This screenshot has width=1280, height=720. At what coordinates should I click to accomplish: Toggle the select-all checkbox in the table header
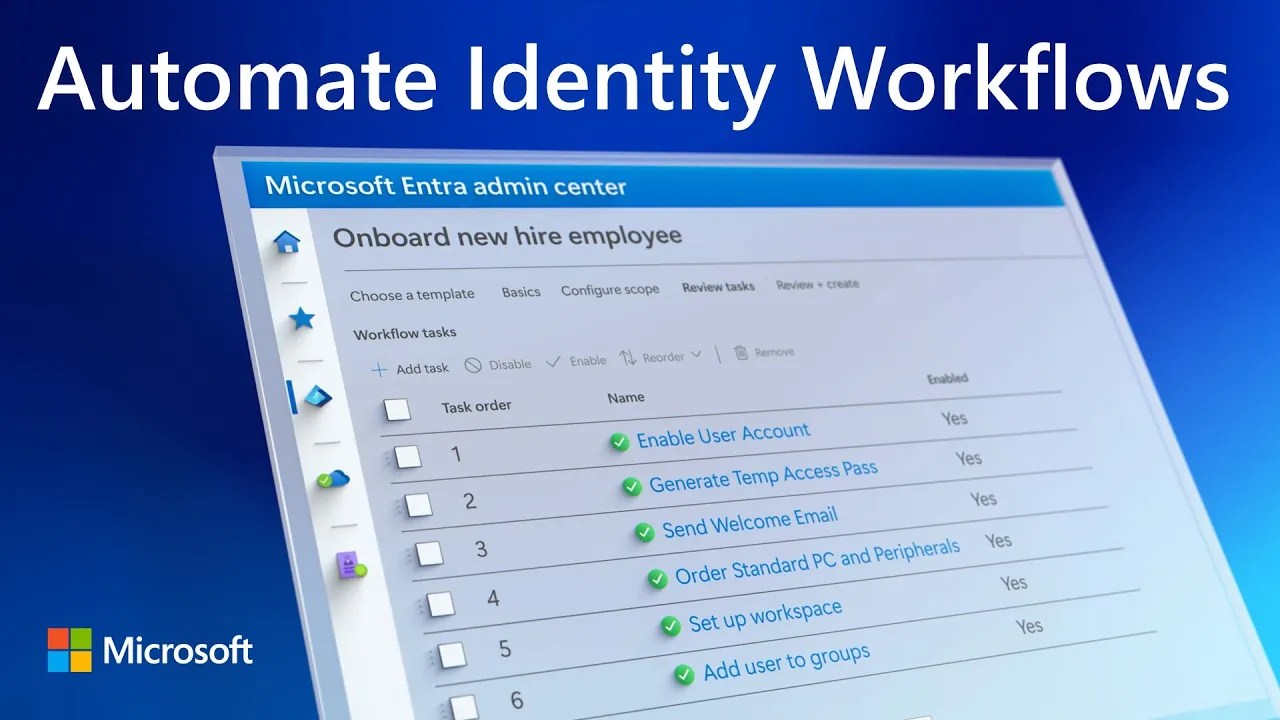tap(397, 410)
